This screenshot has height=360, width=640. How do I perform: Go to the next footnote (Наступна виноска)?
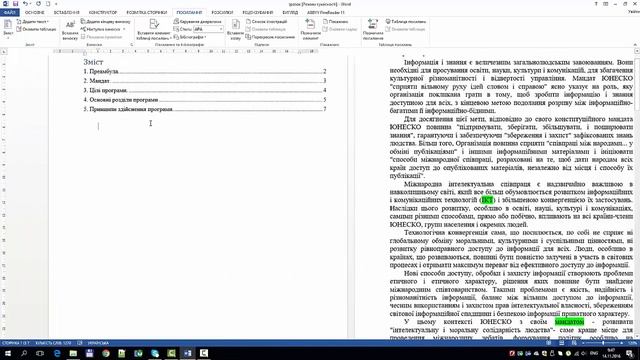(100, 29)
